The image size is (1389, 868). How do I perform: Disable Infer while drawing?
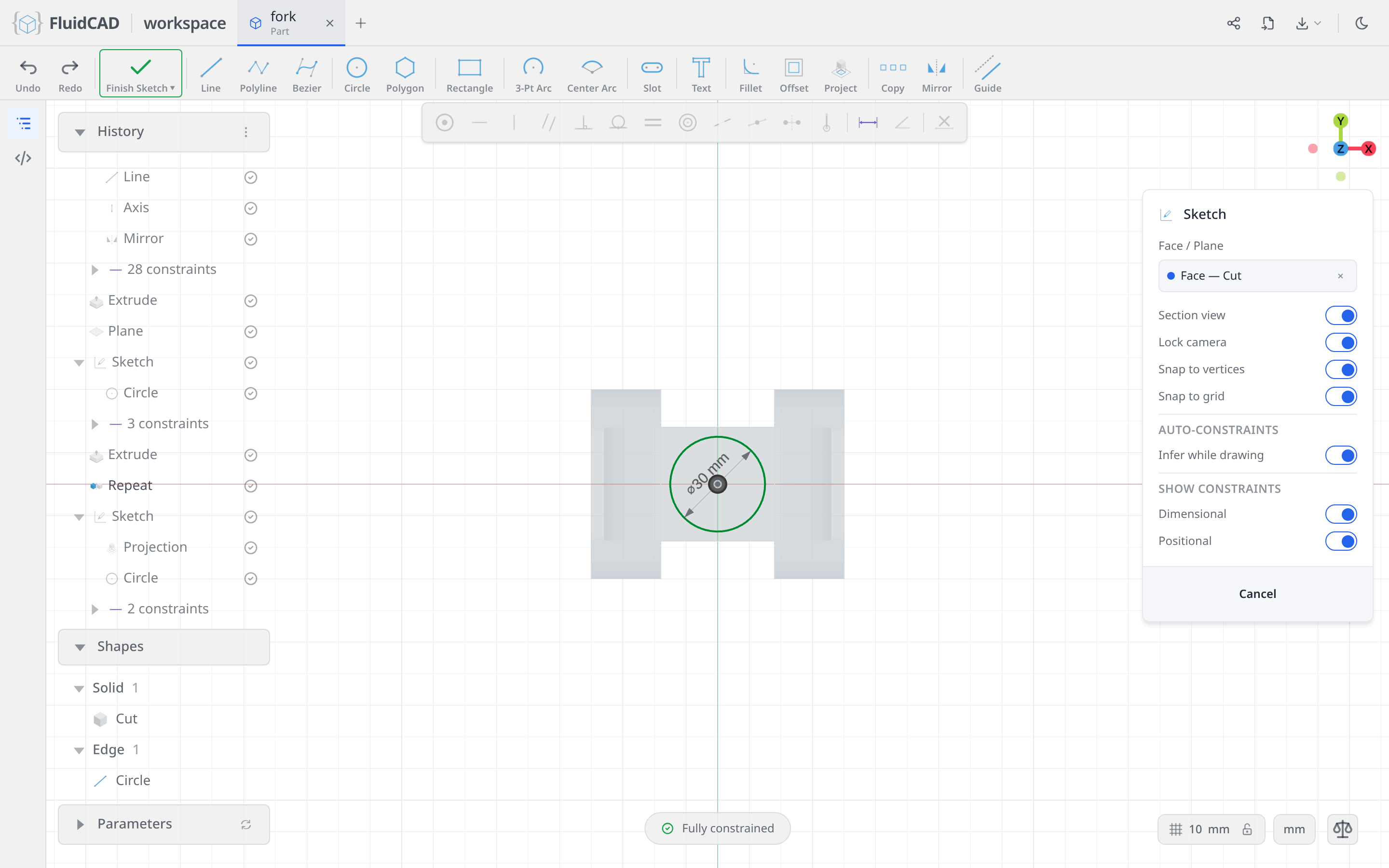[1340, 455]
